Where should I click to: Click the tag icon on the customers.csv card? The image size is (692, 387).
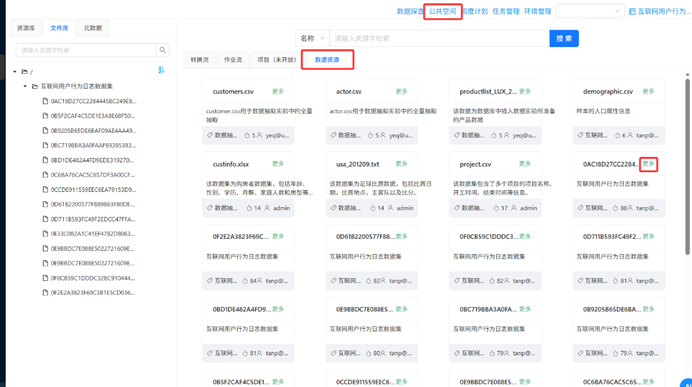point(210,135)
